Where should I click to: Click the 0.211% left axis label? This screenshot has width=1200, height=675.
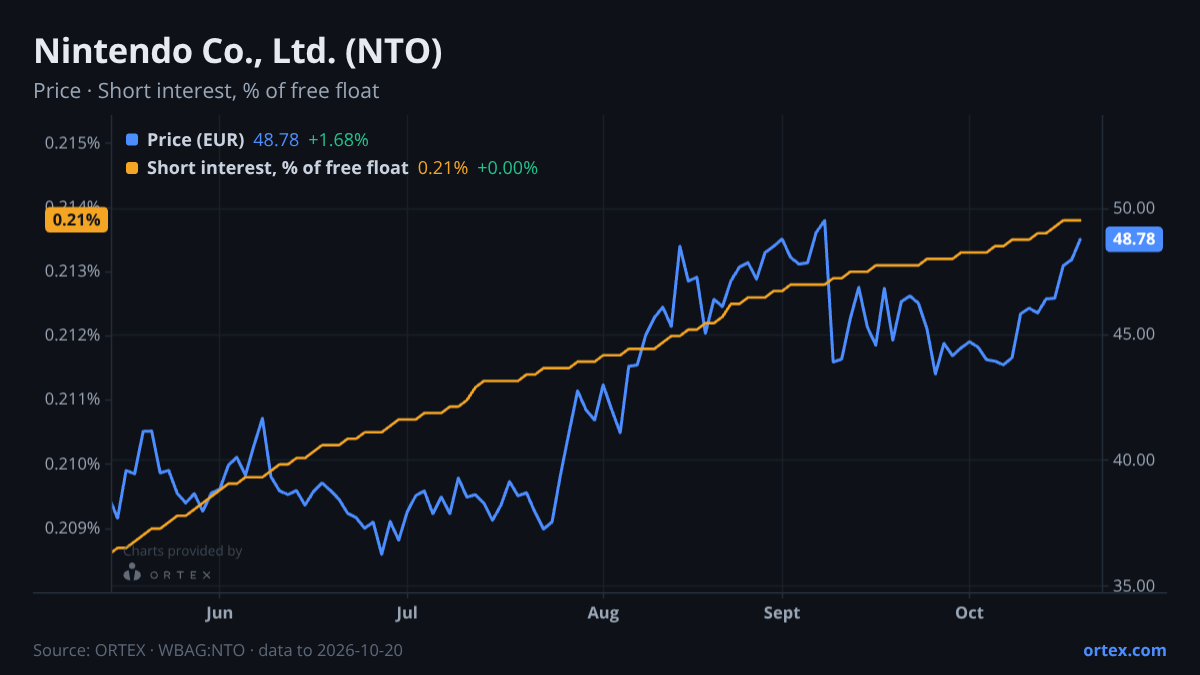72,399
